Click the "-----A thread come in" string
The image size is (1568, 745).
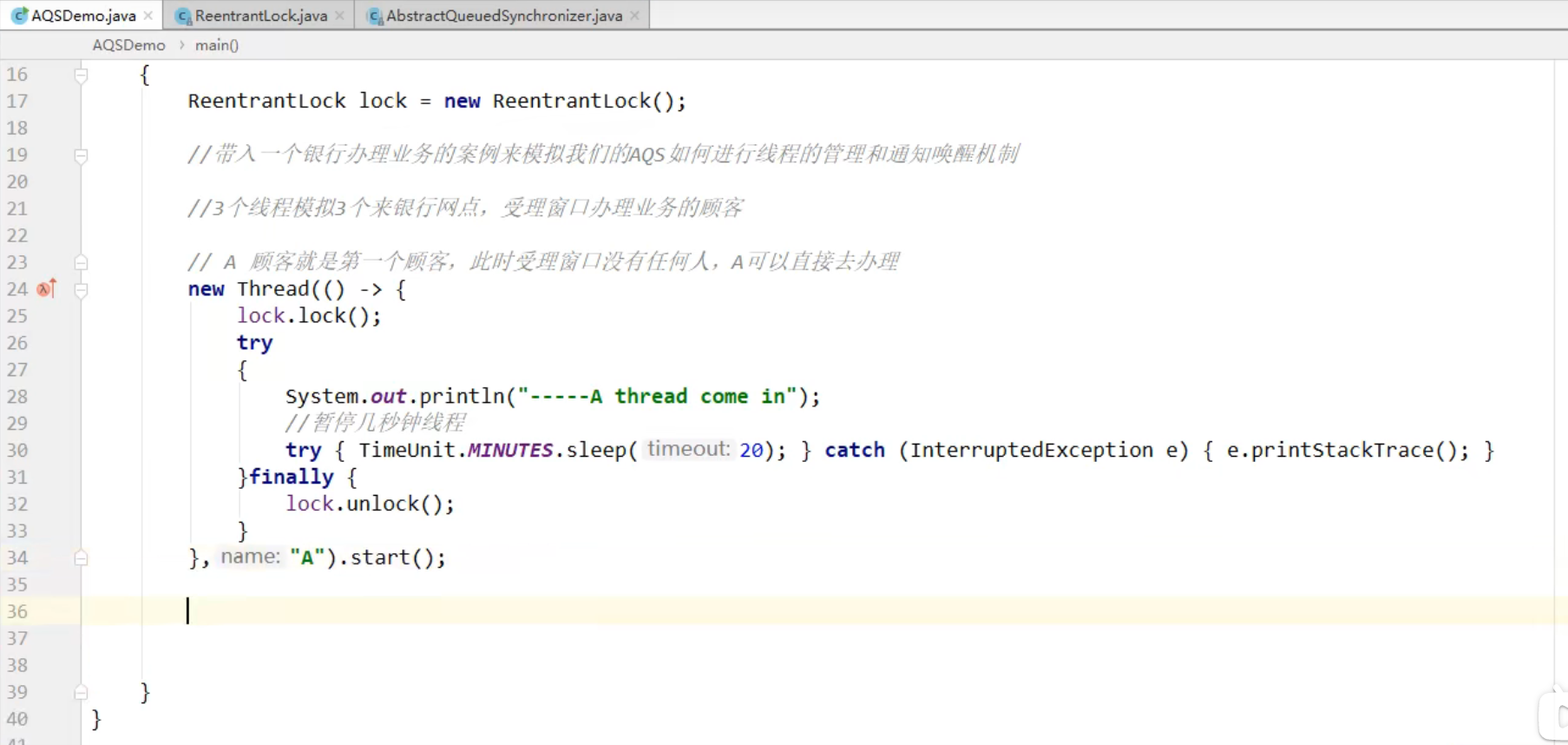click(657, 397)
